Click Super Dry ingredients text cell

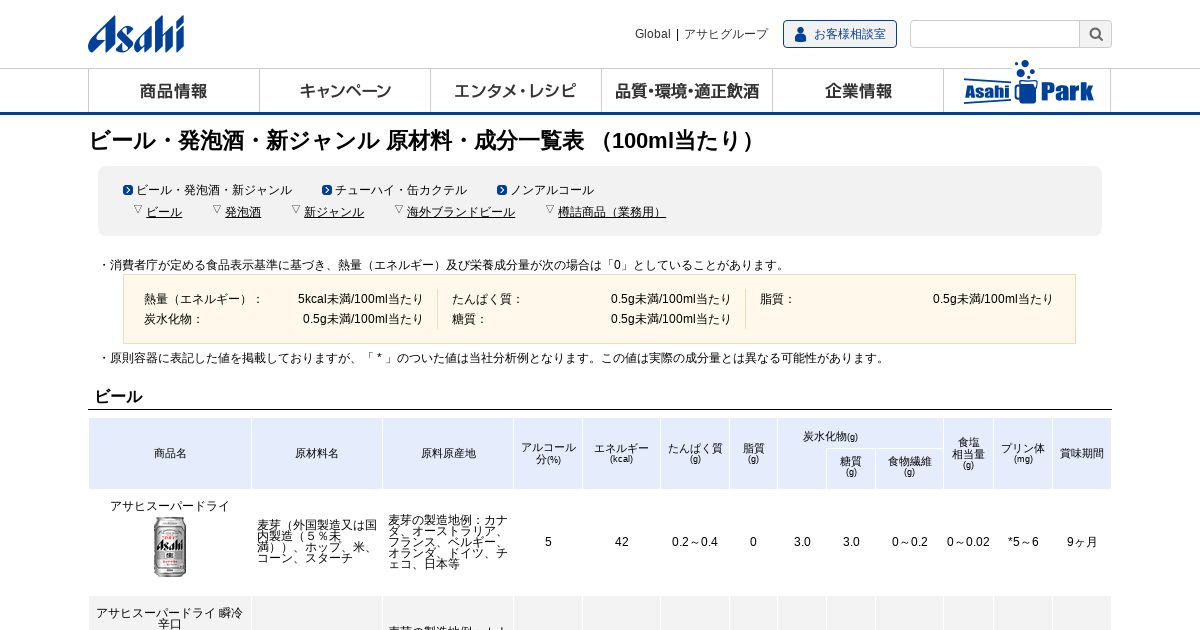317,542
